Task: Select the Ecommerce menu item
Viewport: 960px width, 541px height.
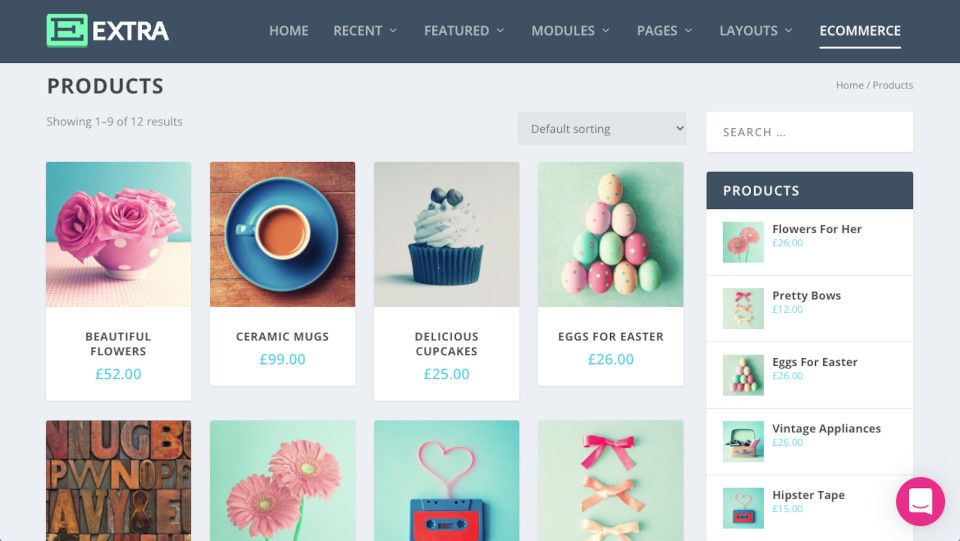Action: click(x=860, y=31)
